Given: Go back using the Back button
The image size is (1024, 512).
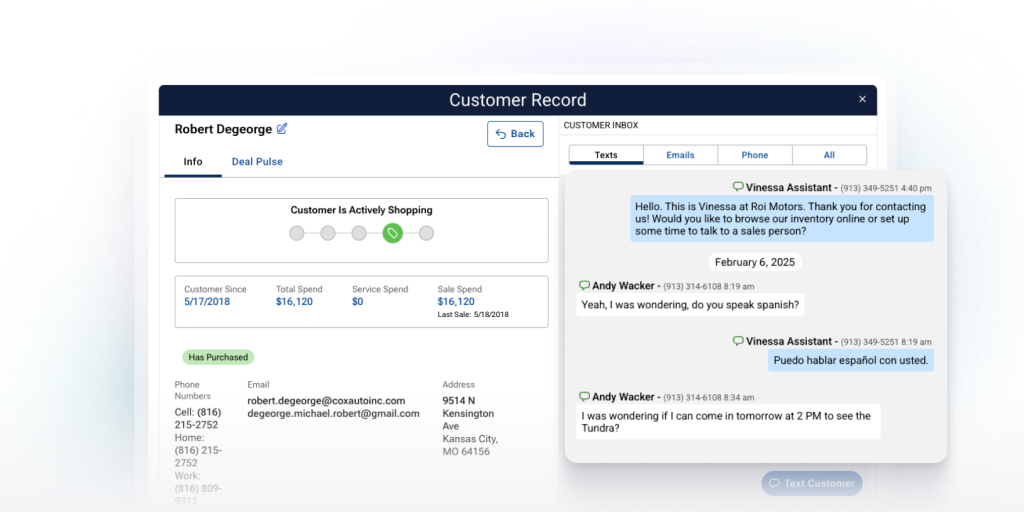Looking at the screenshot, I should coord(515,134).
